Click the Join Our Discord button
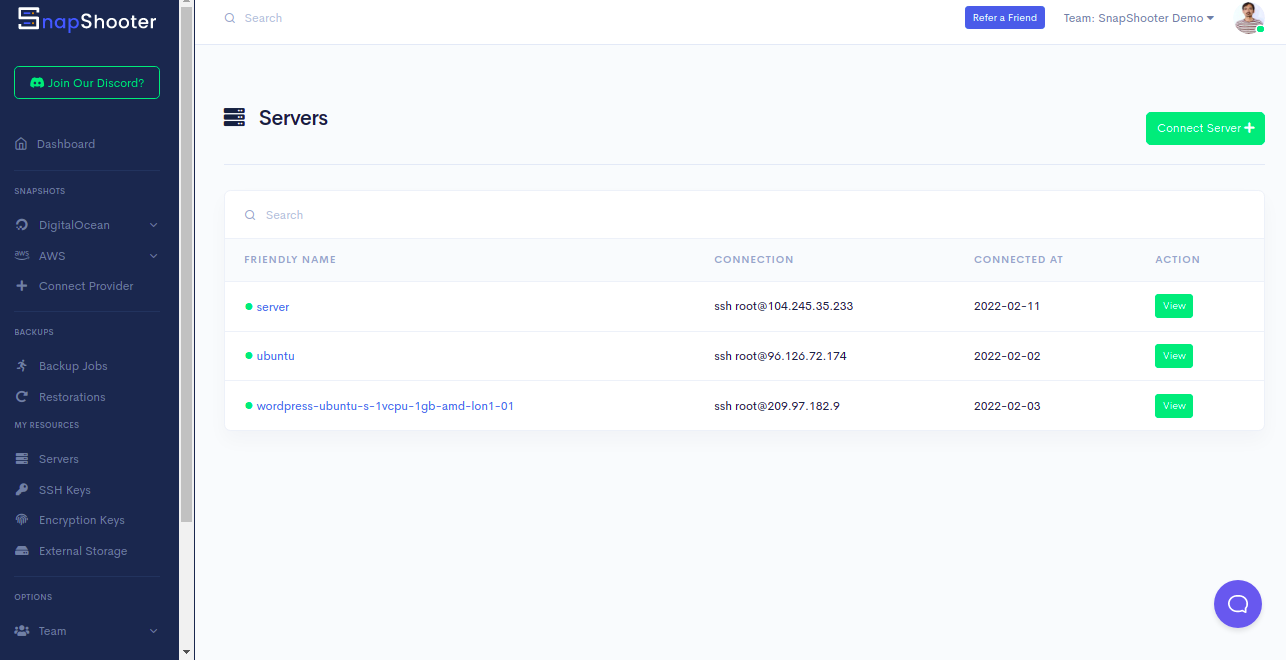Screen dimensions: 1286x660 tap(87, 83)
